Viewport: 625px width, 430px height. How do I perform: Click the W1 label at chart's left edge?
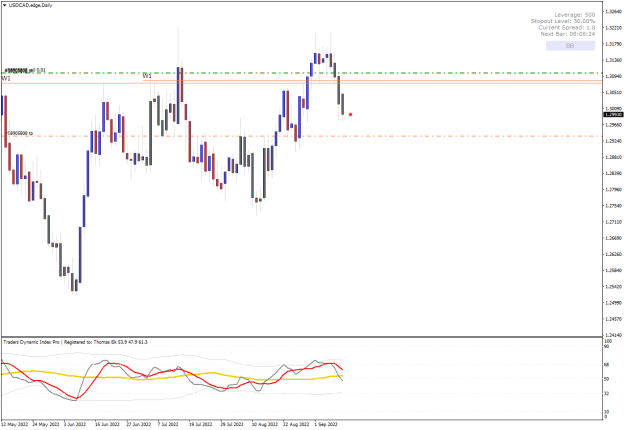tap(6, 79)
